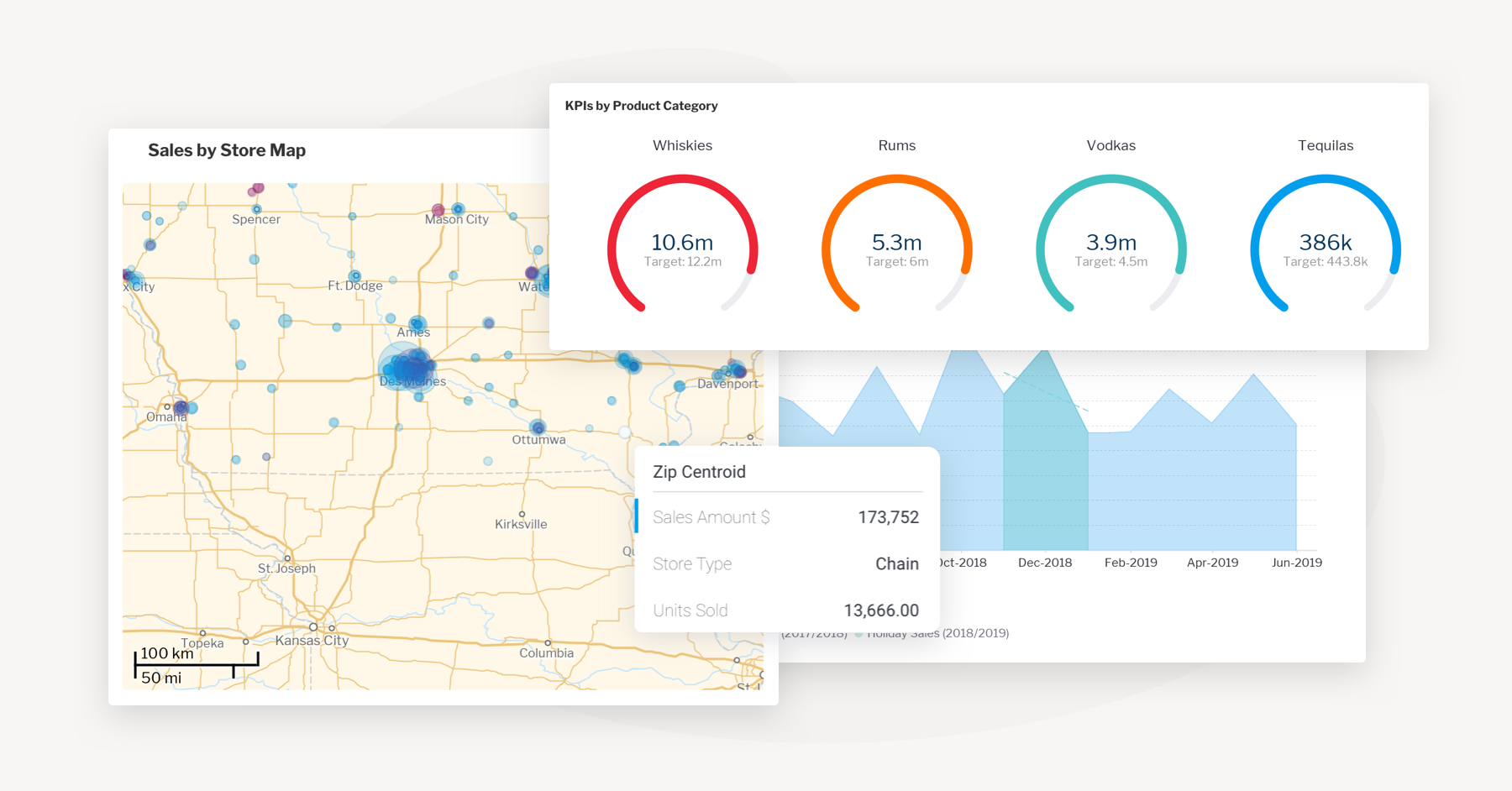Click the Chain store type value

click(896, 563)
